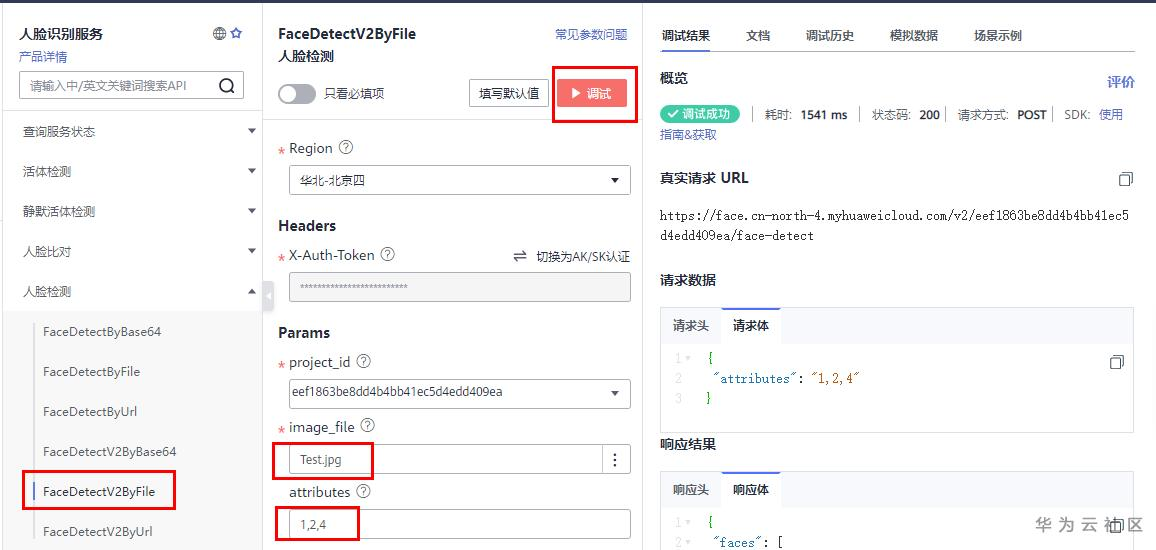The image size is (1156, 550).
Task: Copy the request body code
Action: click(1116, 362)
